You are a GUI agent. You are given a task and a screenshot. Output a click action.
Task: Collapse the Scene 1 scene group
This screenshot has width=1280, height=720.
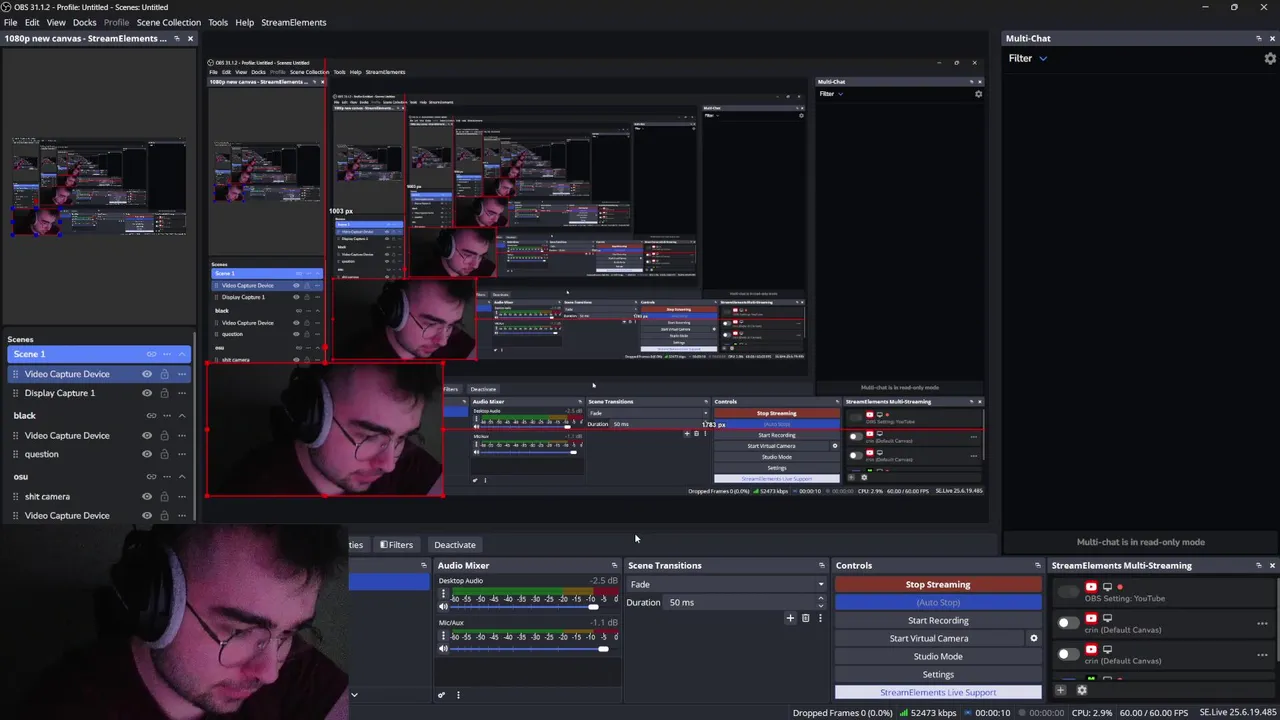pos(182,354)
